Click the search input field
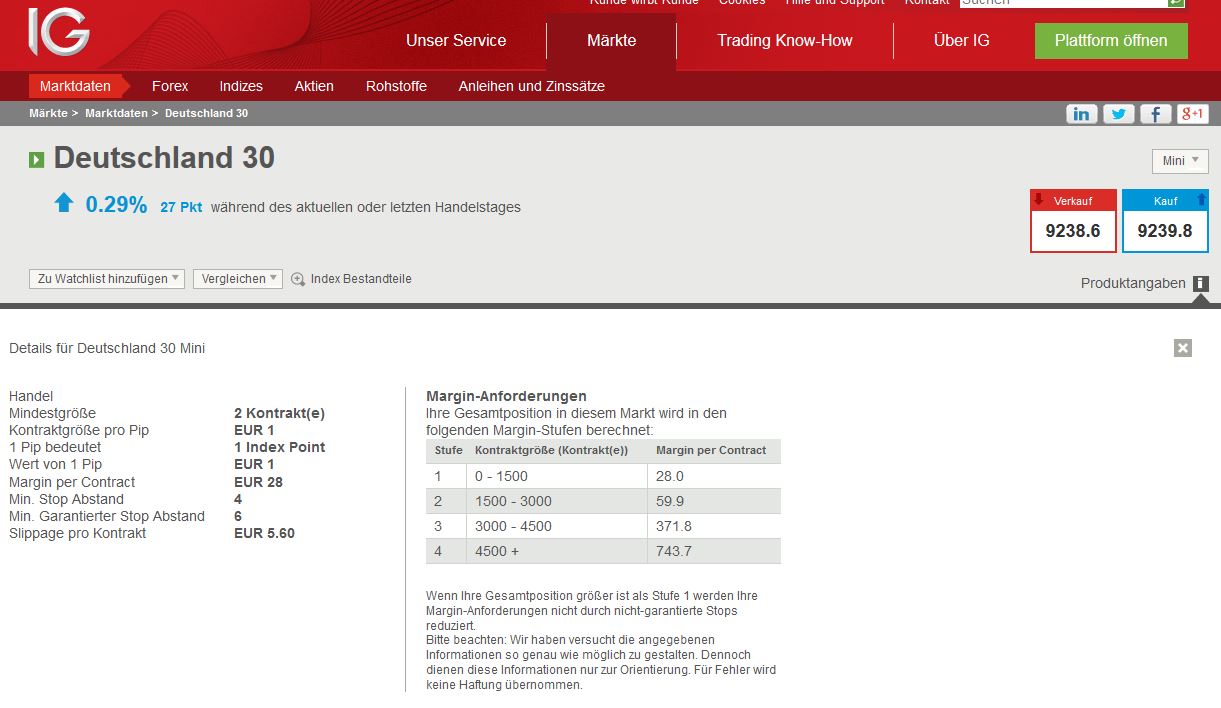 tap(1063, 3)
